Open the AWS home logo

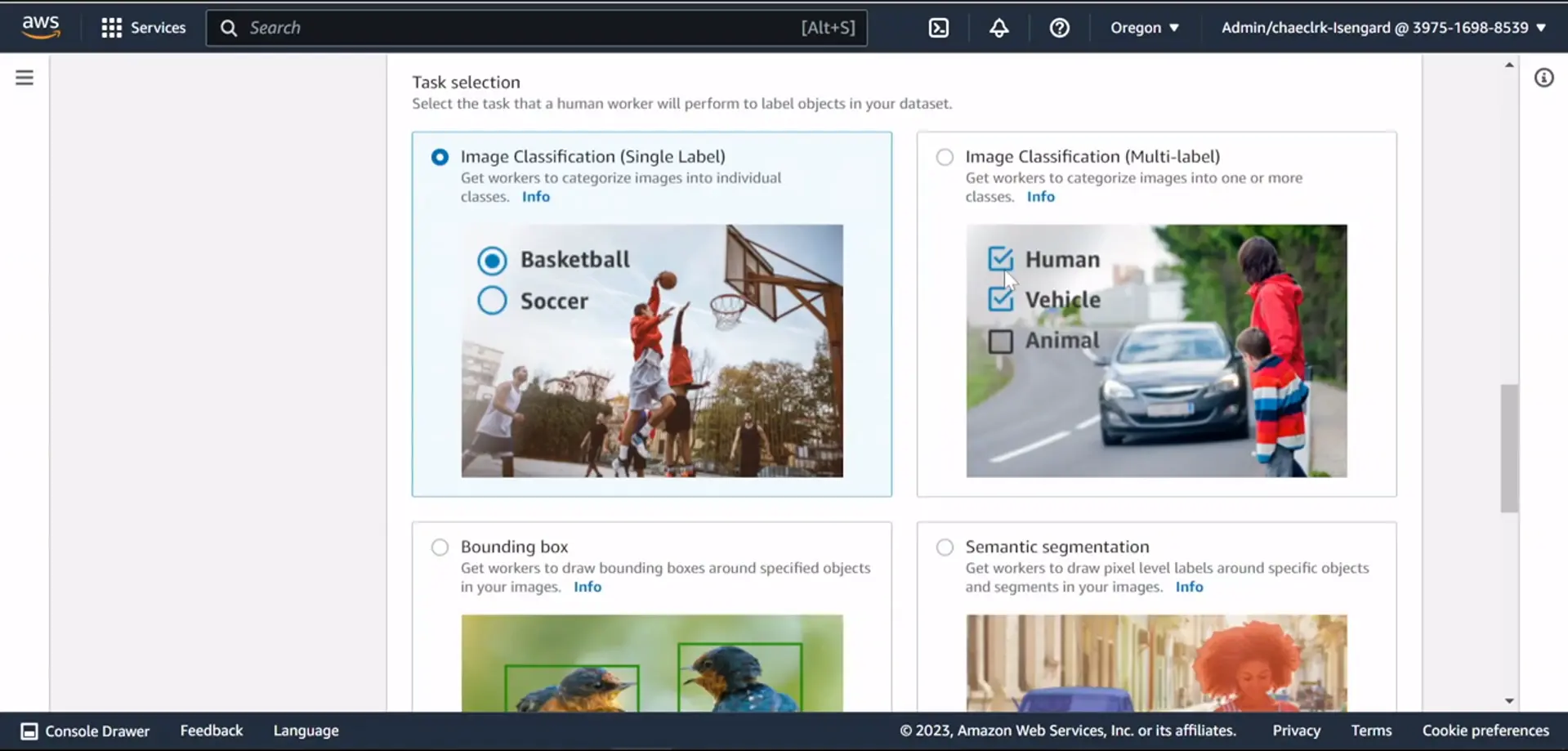point(41,27)
